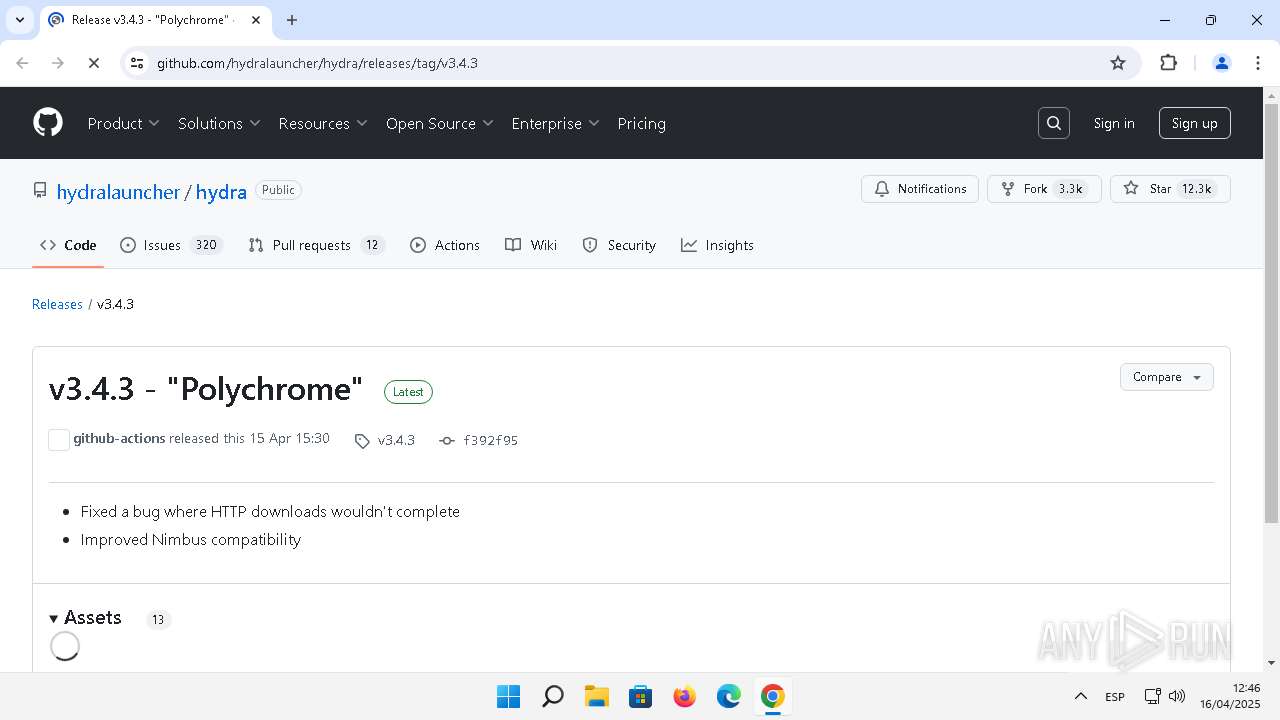Click Sign in
1280x720 pixels.
point(1114,123)
